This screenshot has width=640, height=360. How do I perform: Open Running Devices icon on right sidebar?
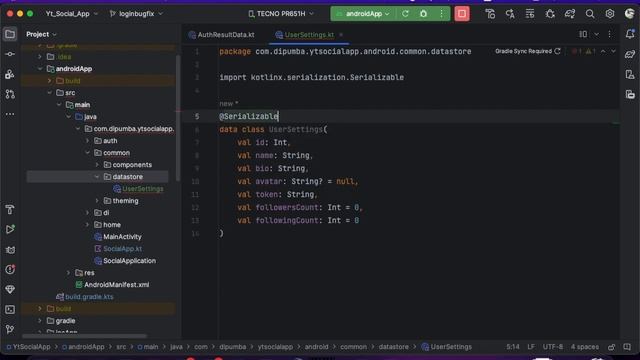pyautogui.click(x=630, y=94)
